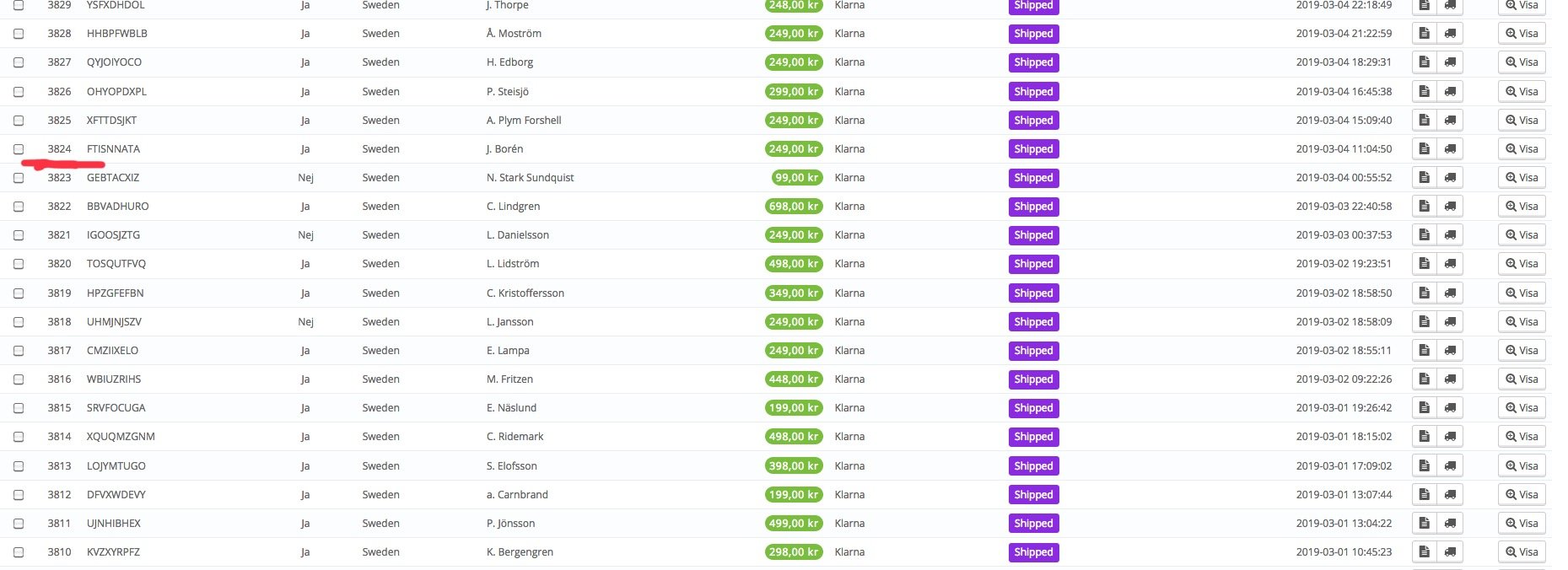
Task: Mark the checkbox for order 3811
Action: [x=19, y=524]
